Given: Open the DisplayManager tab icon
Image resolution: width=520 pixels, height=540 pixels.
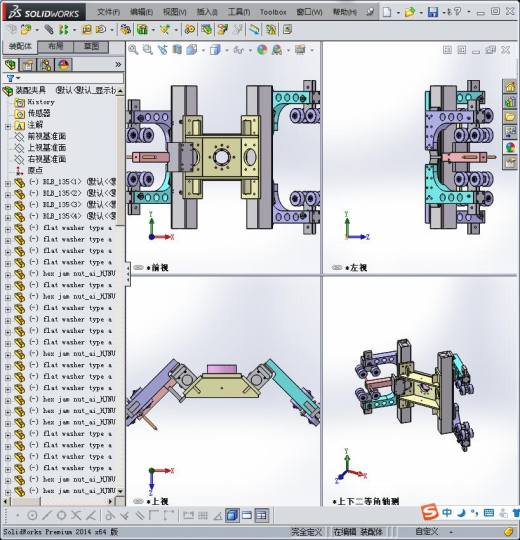Looking at the screenshot, I should [x=63, y=65].
